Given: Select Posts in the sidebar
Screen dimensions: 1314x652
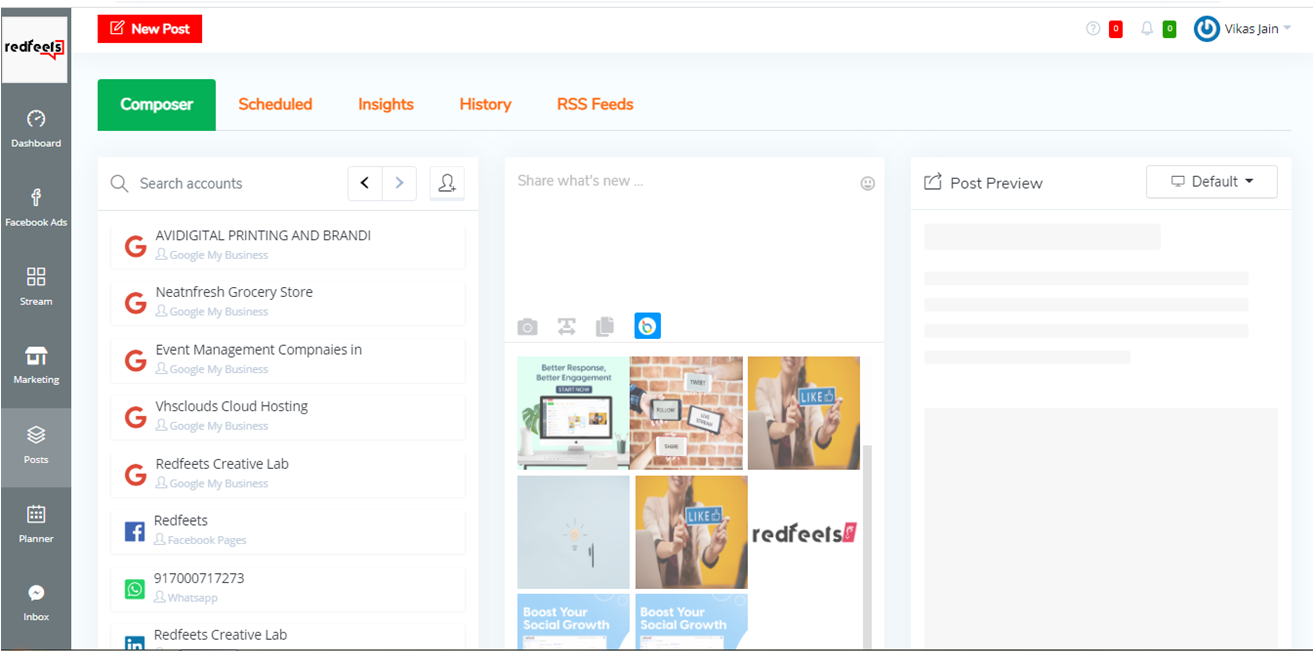Looking at the screenshot, I should pos(36,445).
